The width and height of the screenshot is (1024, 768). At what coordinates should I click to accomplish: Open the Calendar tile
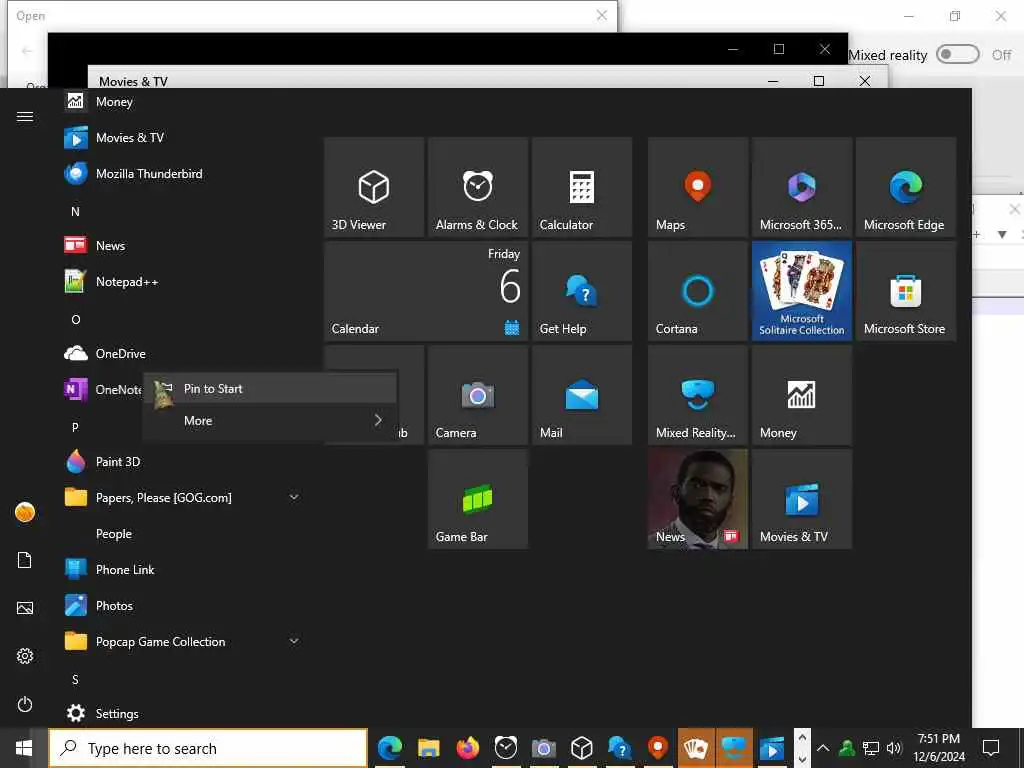coord(426,291)
